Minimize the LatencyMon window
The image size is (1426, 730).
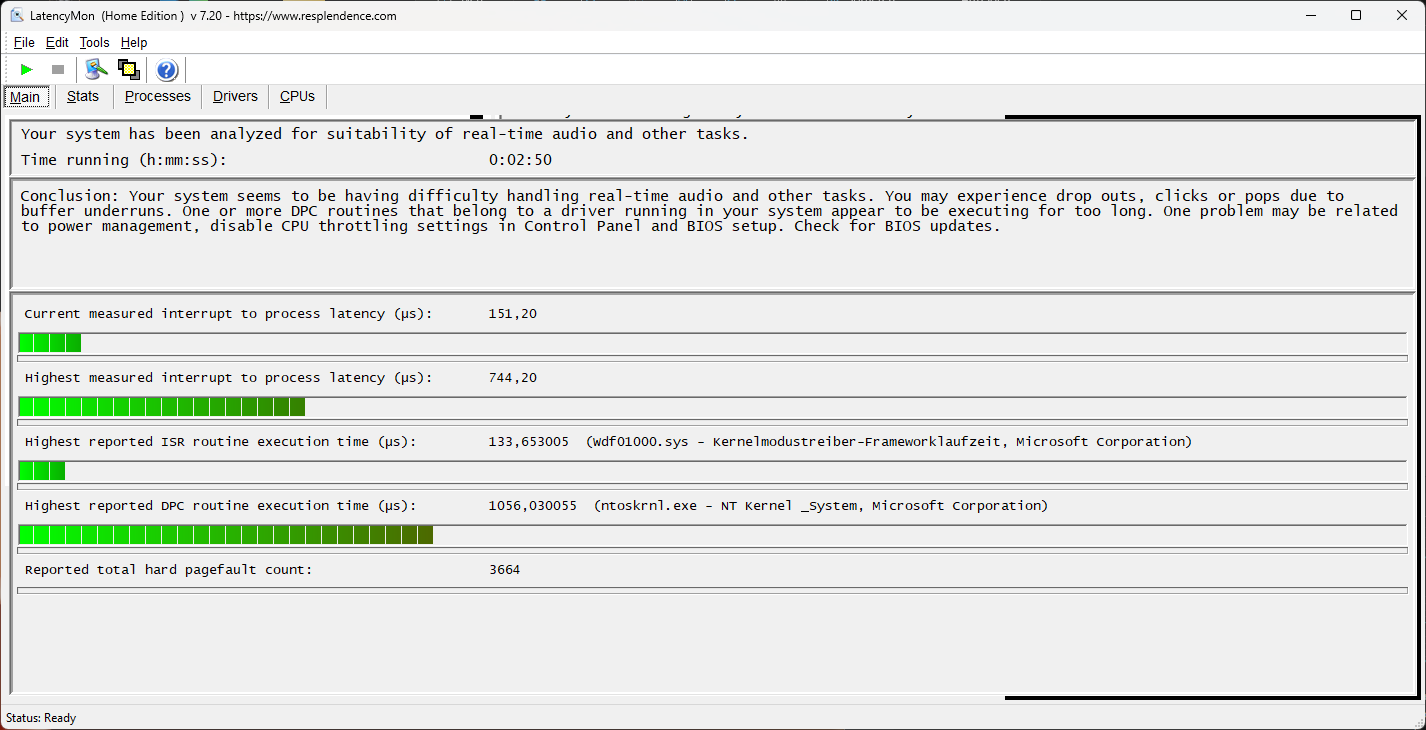coord(1310,15)
